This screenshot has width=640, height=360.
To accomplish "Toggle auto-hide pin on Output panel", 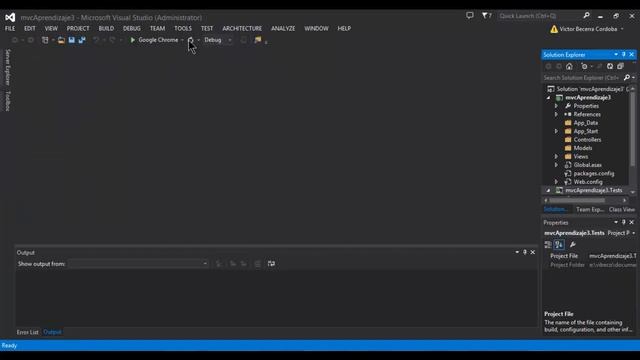I will [x=525, y=252].
